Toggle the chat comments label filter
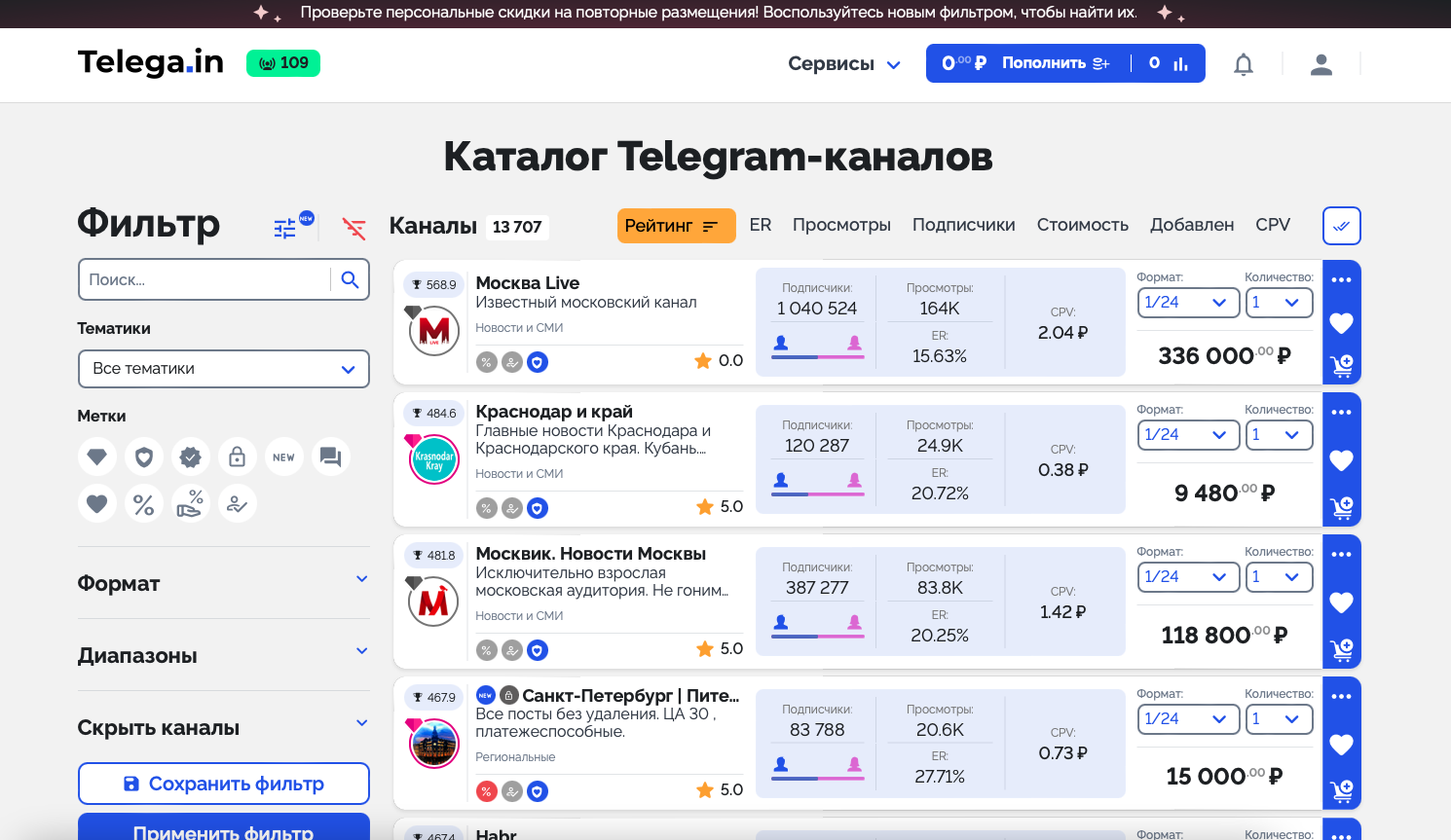Image resolution: width=1451 pixels, height=840 pixels. tap(331, 457)
